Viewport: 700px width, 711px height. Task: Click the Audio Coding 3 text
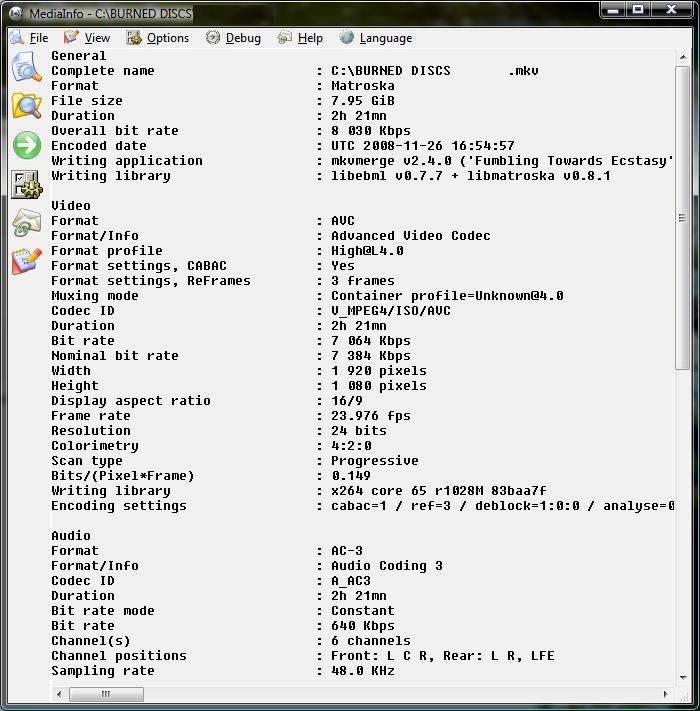[387, 565]
